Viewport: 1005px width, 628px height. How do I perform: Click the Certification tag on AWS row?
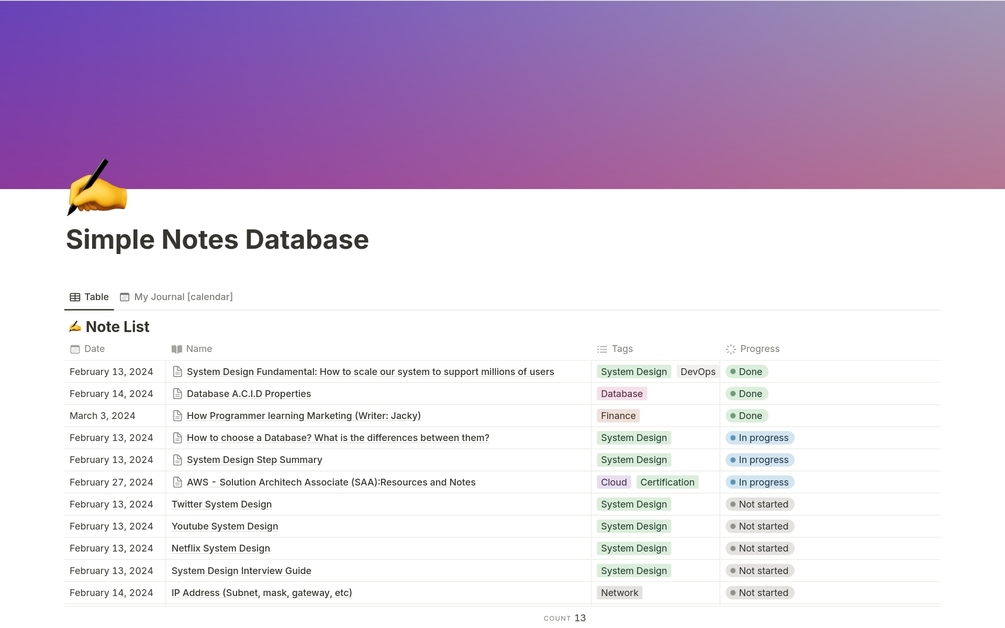(x=667, y=482)
